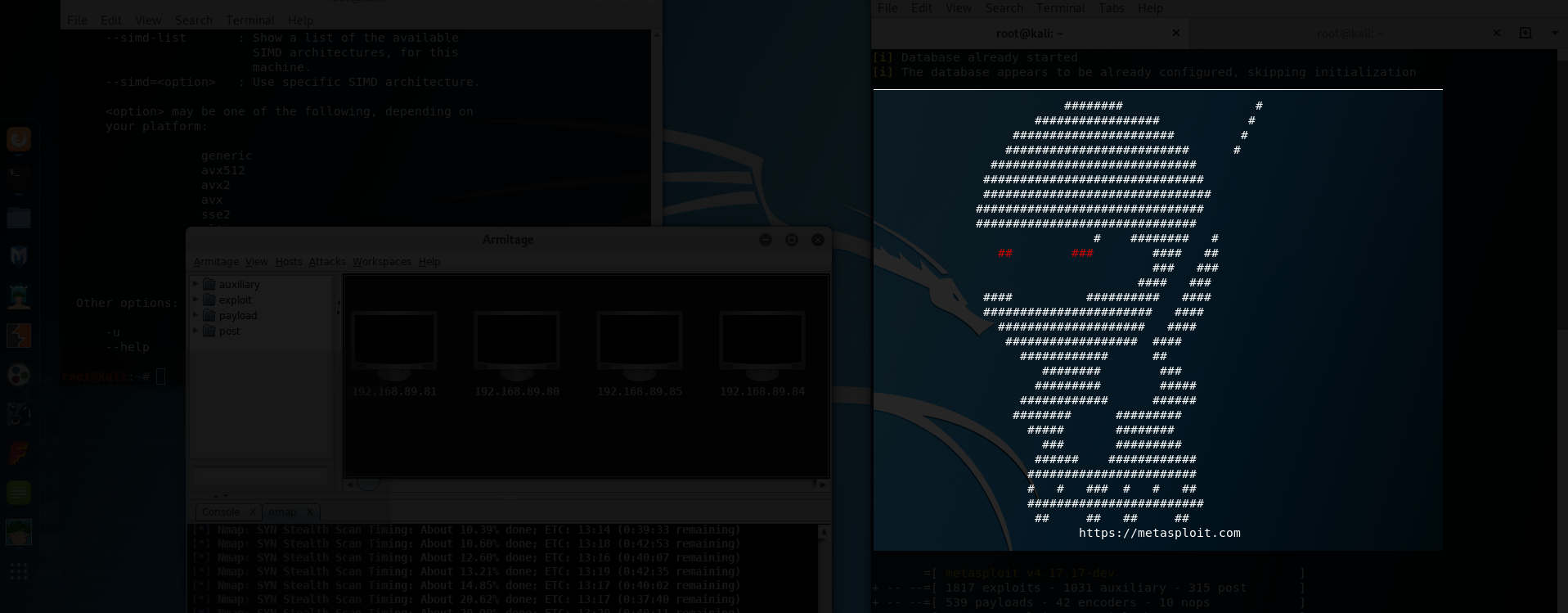Select host 192.168.89.85 monitor icon

pos(640,345)
